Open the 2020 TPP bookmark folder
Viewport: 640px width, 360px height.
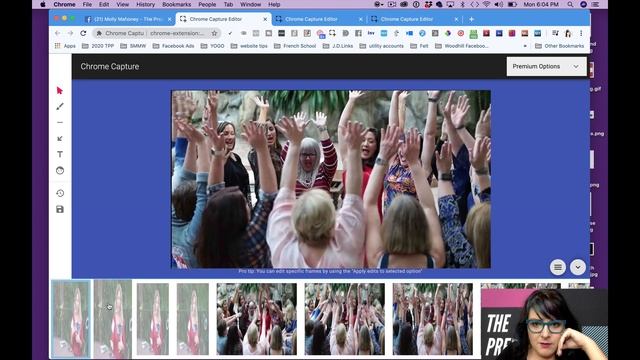tap(98, 46)
